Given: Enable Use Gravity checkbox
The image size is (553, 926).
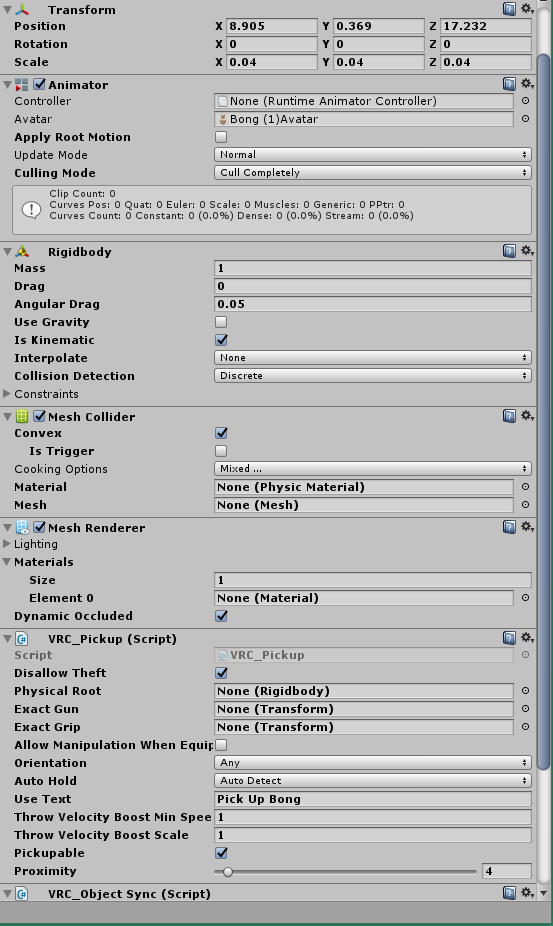Looking at the screenshot, I should (x=221, y=322).
